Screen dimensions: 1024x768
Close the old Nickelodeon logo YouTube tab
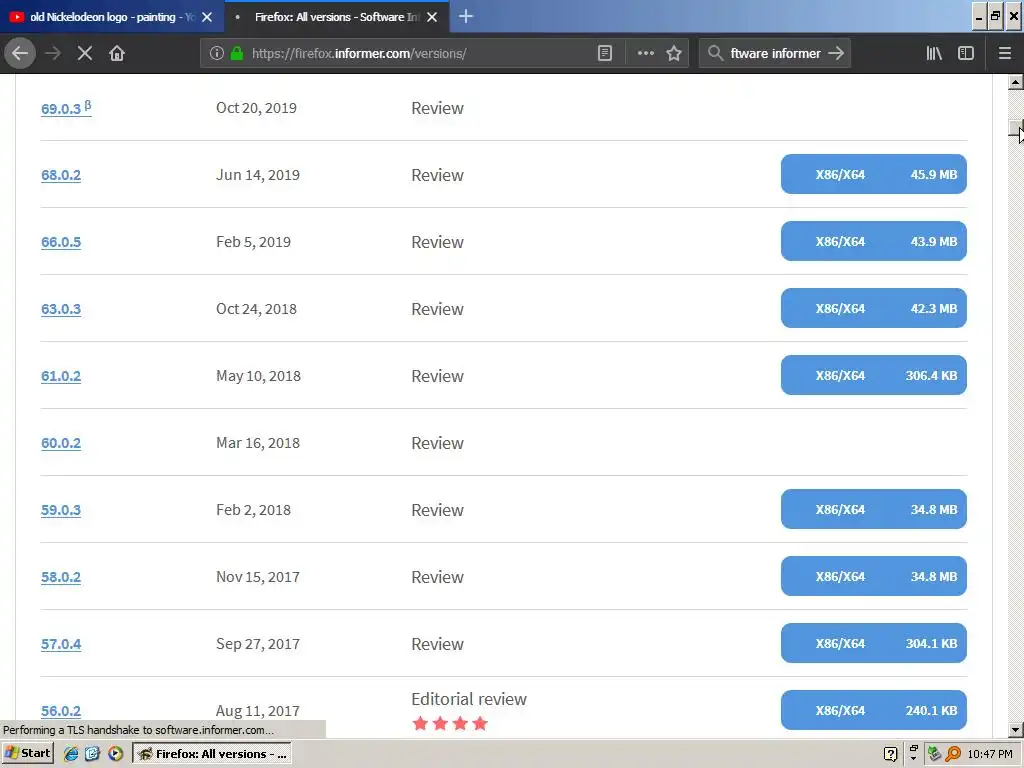click(207, 17)
